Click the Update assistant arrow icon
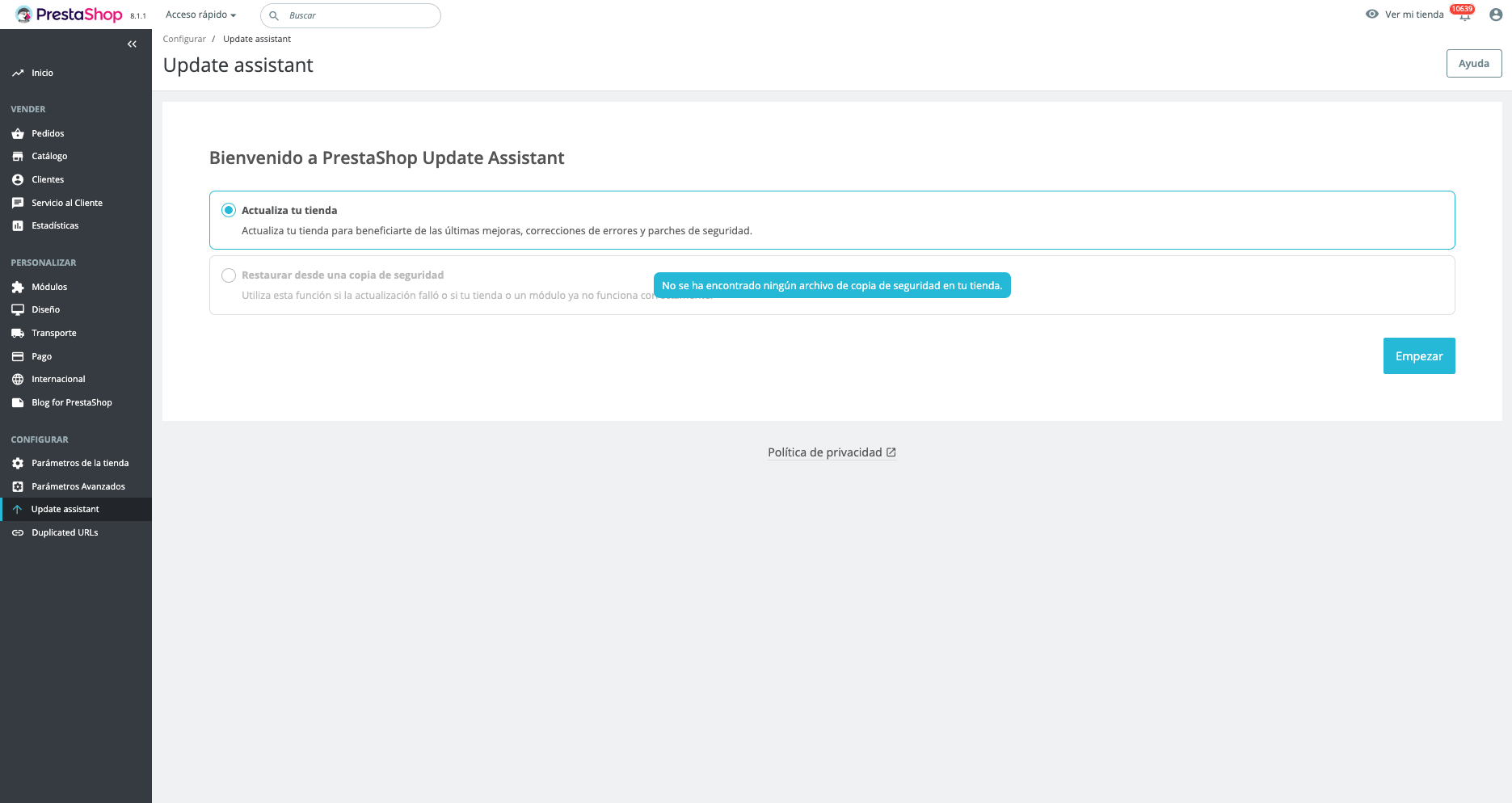The image size is (1512, 803). pyautogui.click(x=17, y=509)
